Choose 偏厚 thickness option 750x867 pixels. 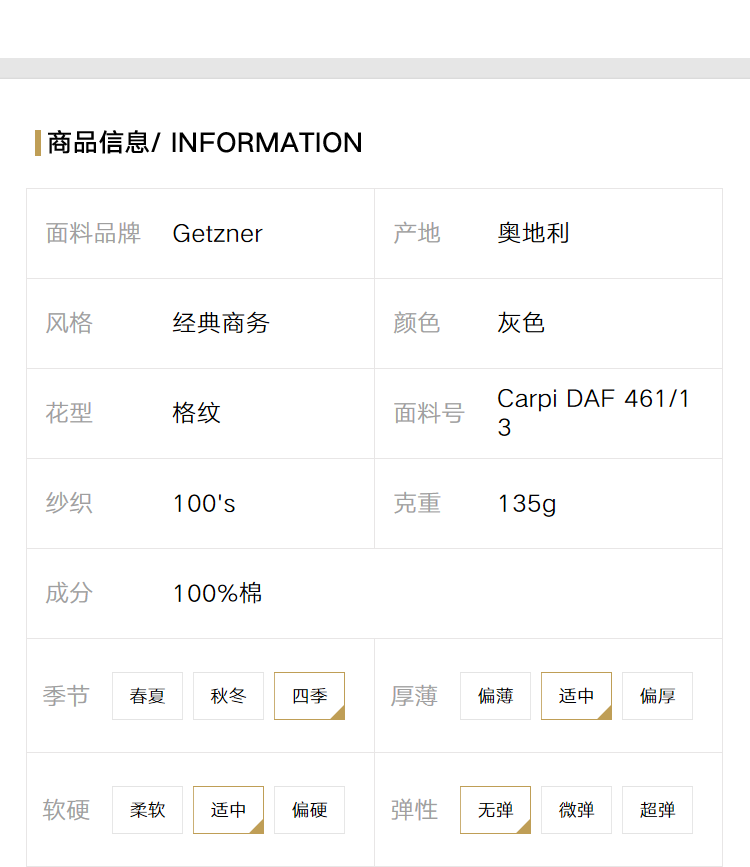tap(657, 696)
